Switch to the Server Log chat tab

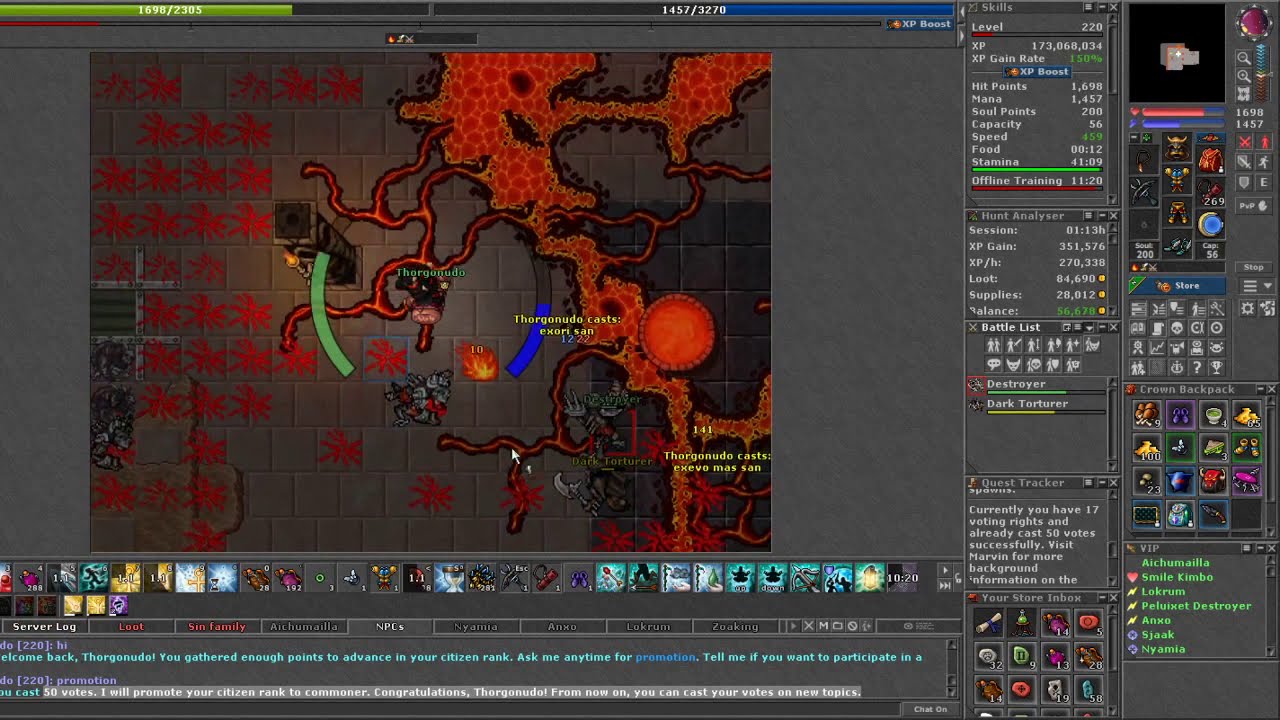tap(44, 626)
